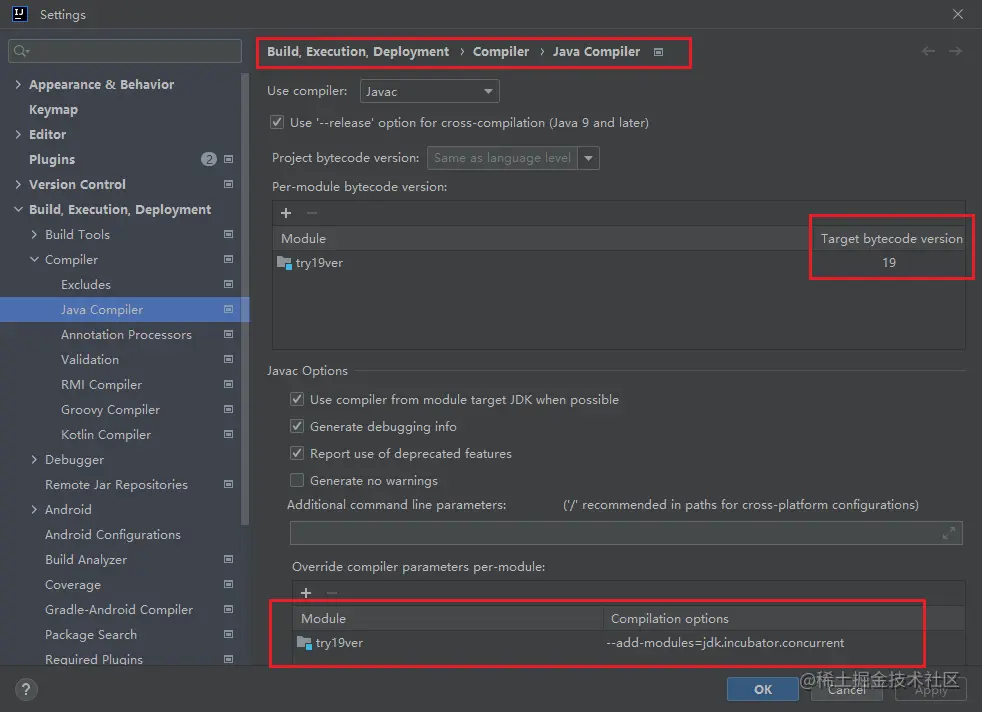Click the project-level icon beside Gradle-Android Compiler
Viewport: 982px width, 712px height.
[229, 609]
